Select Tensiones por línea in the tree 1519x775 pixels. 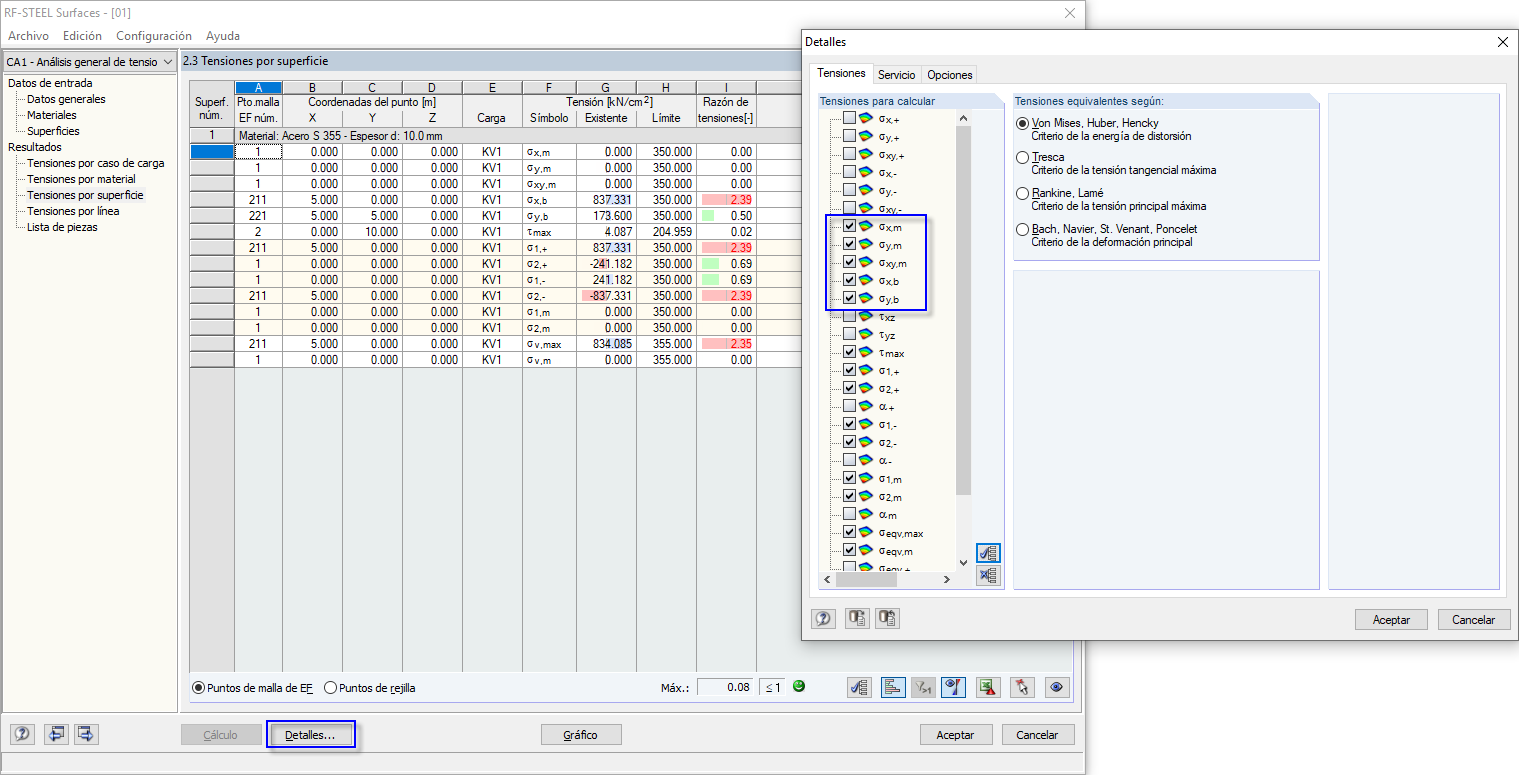[73, 211]
